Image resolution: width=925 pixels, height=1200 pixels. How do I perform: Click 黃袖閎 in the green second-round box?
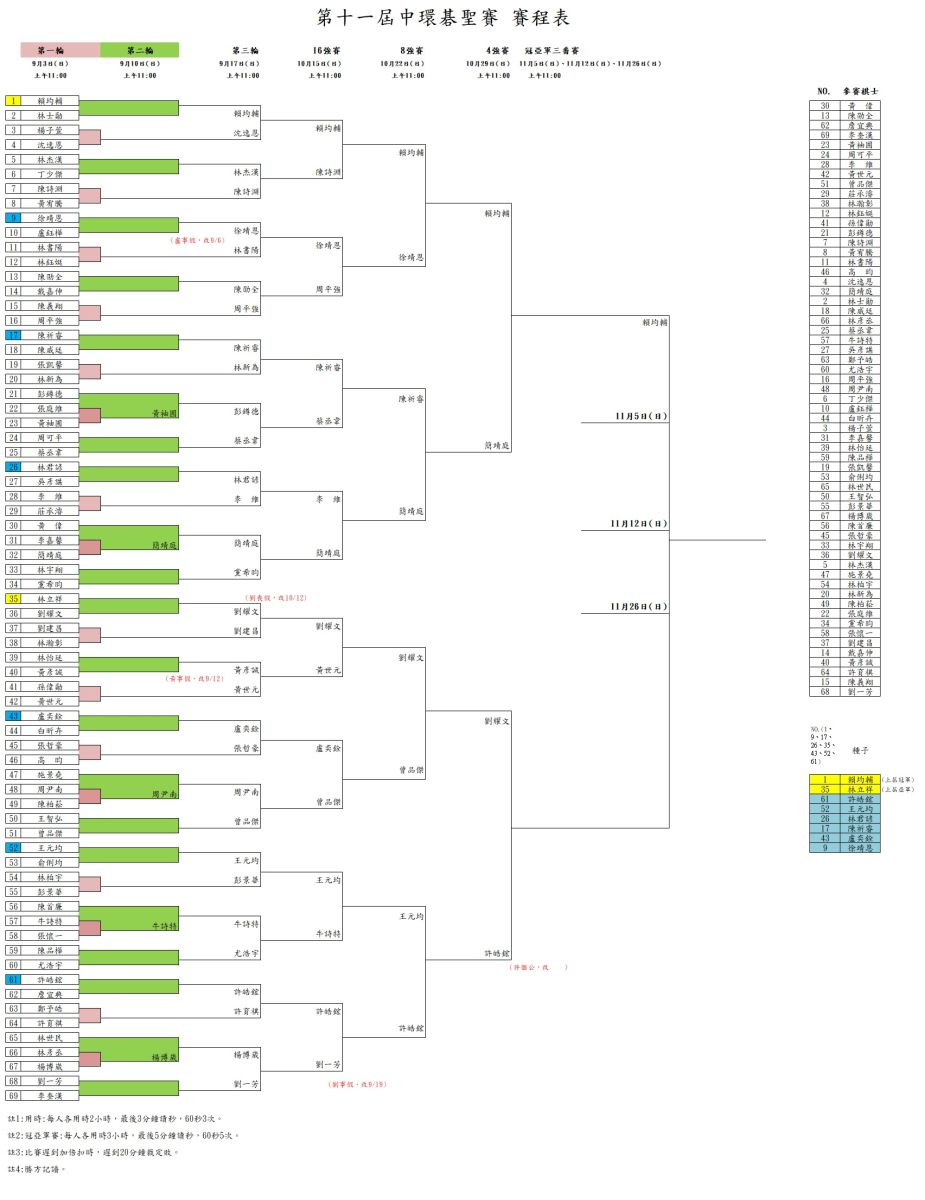click(163, 413)
